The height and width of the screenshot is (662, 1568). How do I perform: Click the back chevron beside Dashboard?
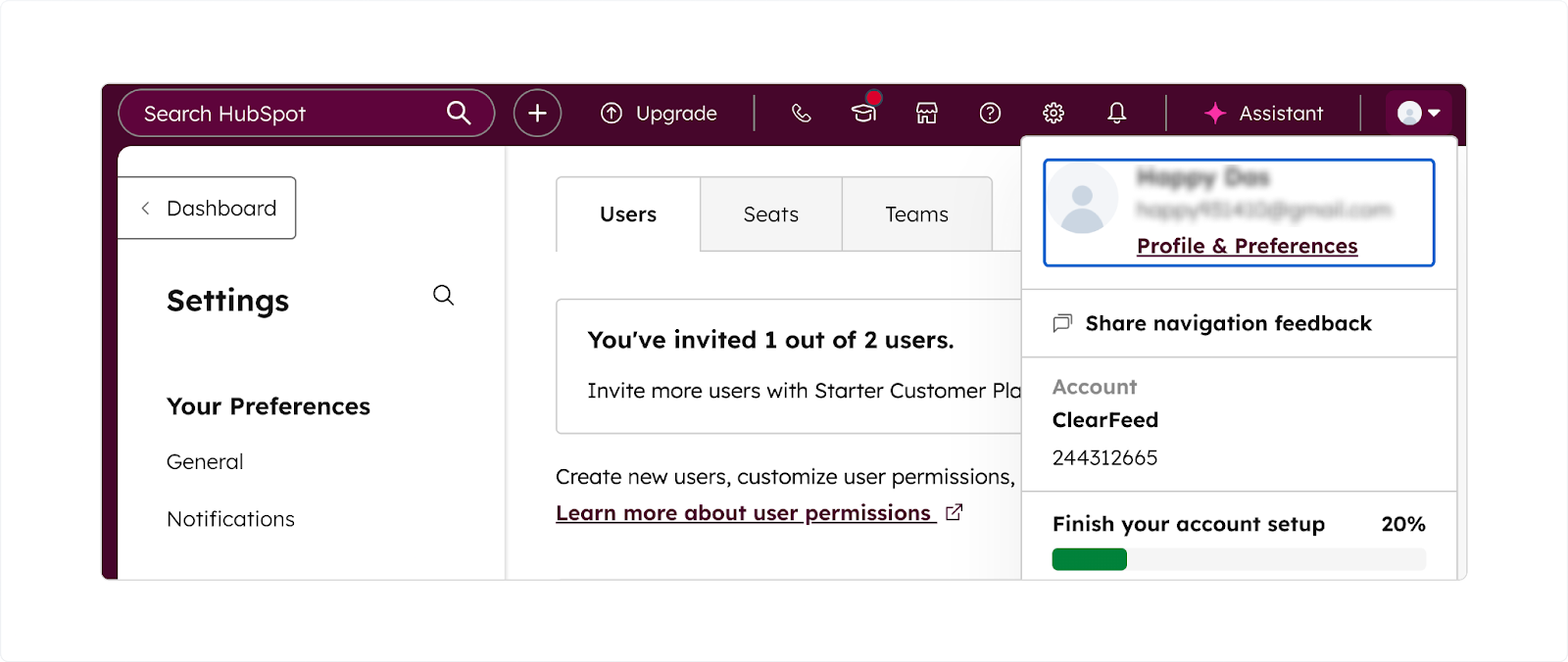tap(145, 208)
